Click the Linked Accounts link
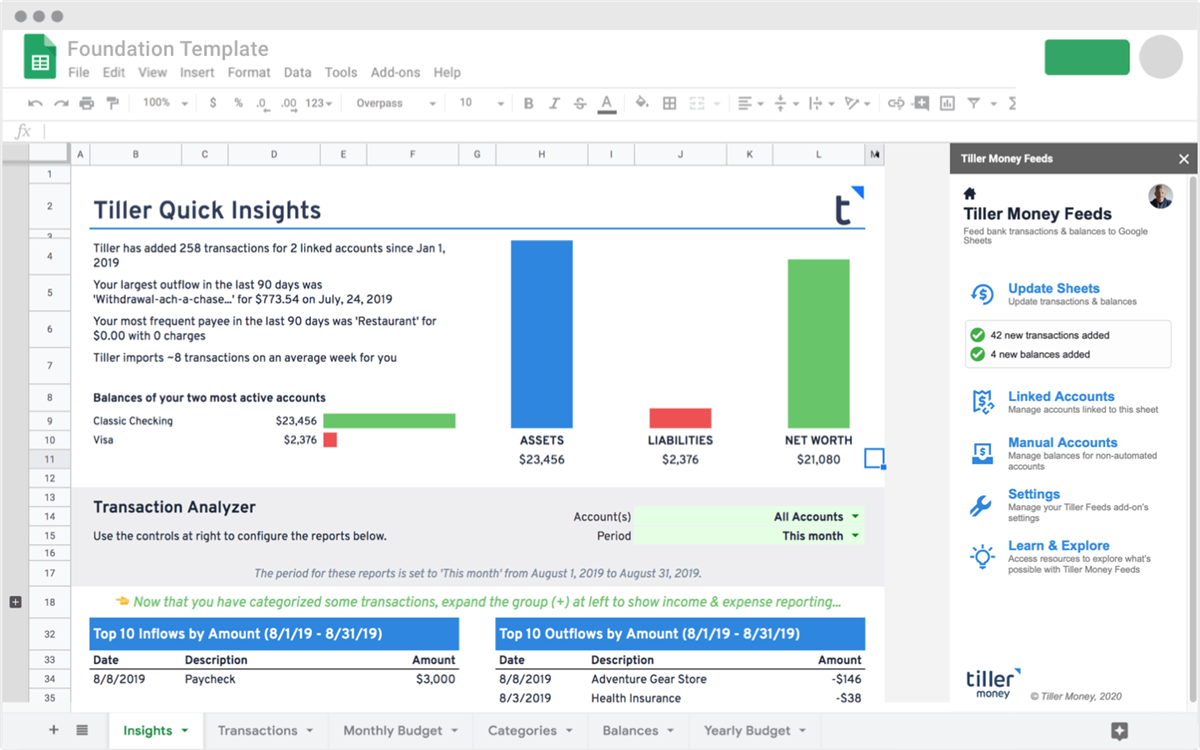The width and height of the screenshot is (1200, 750). [x=1061, y=396]
